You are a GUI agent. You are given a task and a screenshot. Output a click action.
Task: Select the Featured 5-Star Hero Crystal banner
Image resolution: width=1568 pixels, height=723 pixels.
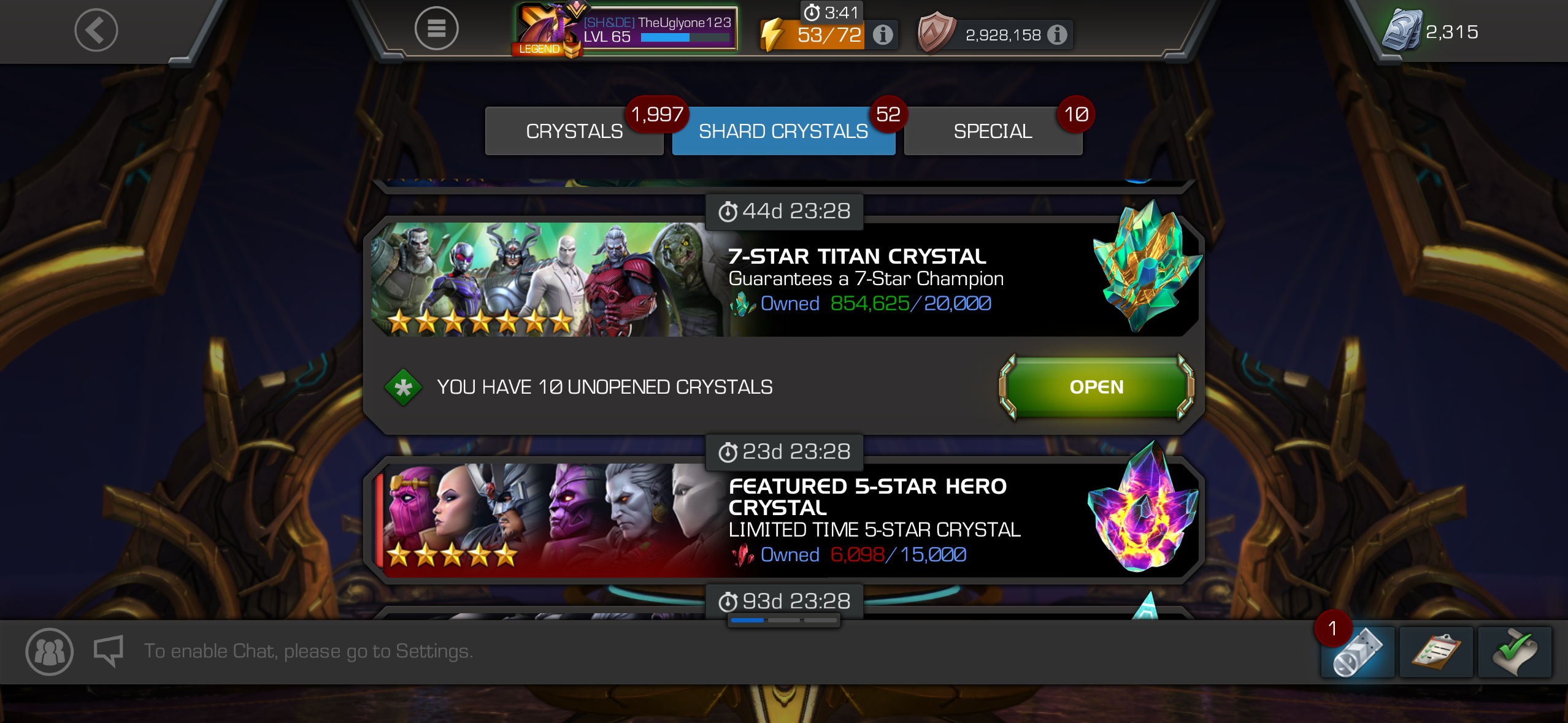(x=784, y=519)
